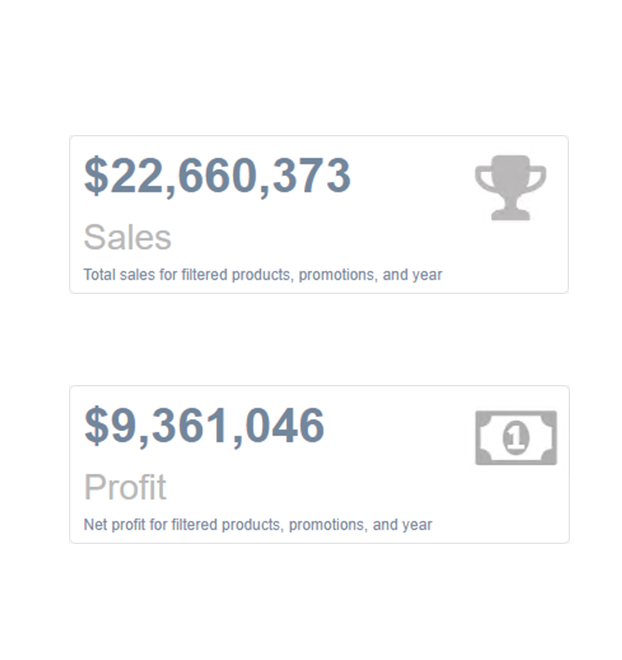This screenshot has height=660, width=622.
Task: Click the dollar sign of profit amount
Action: point(96,426)
